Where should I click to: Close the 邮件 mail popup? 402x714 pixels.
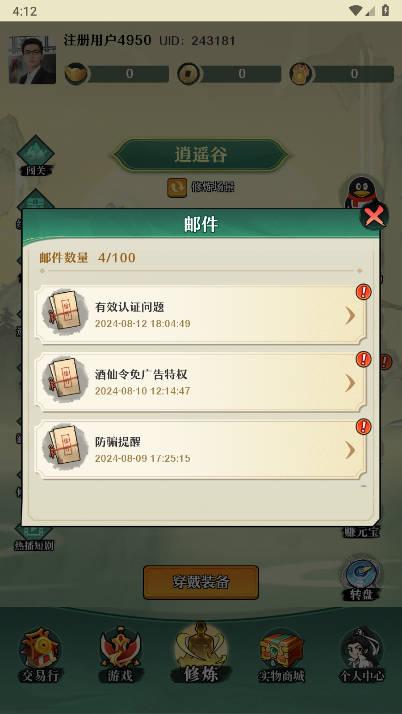[x=374, y=216]
